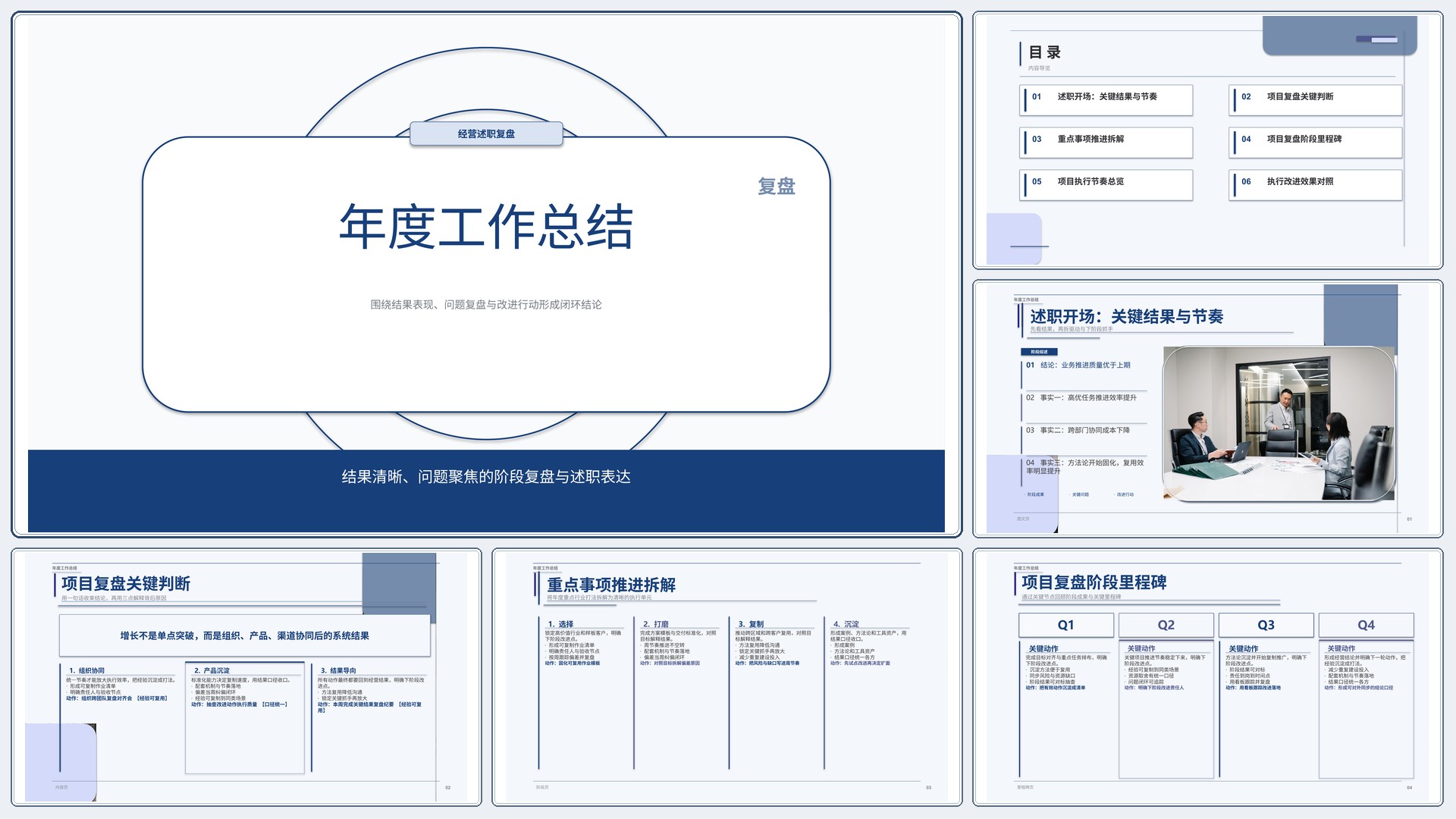
Task: Select item 03 事实二：跨部门协同成本下降
Action: (x=1078, y=431)
